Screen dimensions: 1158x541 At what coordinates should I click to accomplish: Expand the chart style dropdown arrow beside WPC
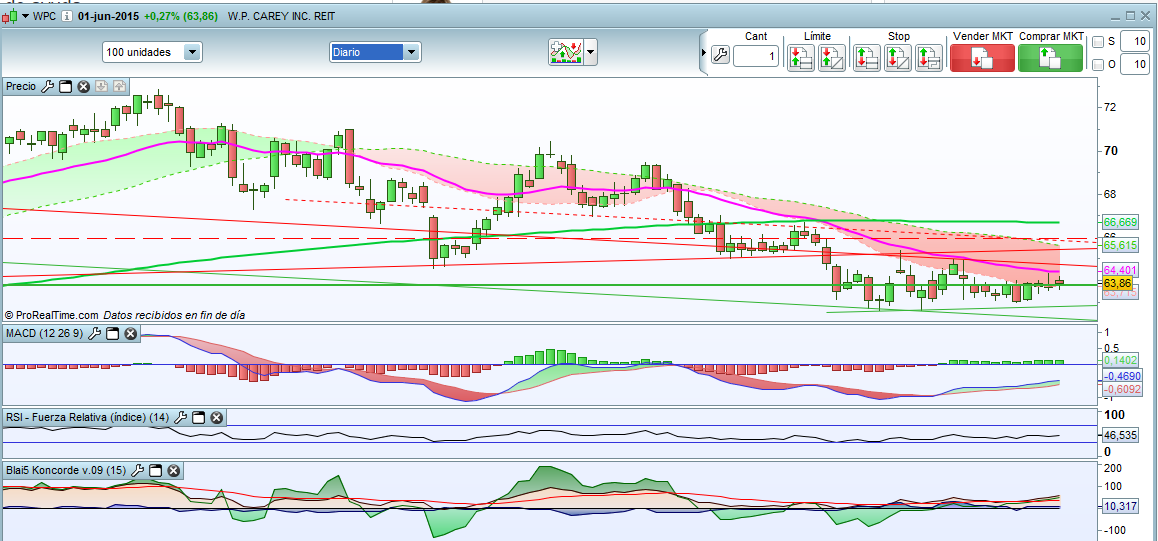coord(26,16)
